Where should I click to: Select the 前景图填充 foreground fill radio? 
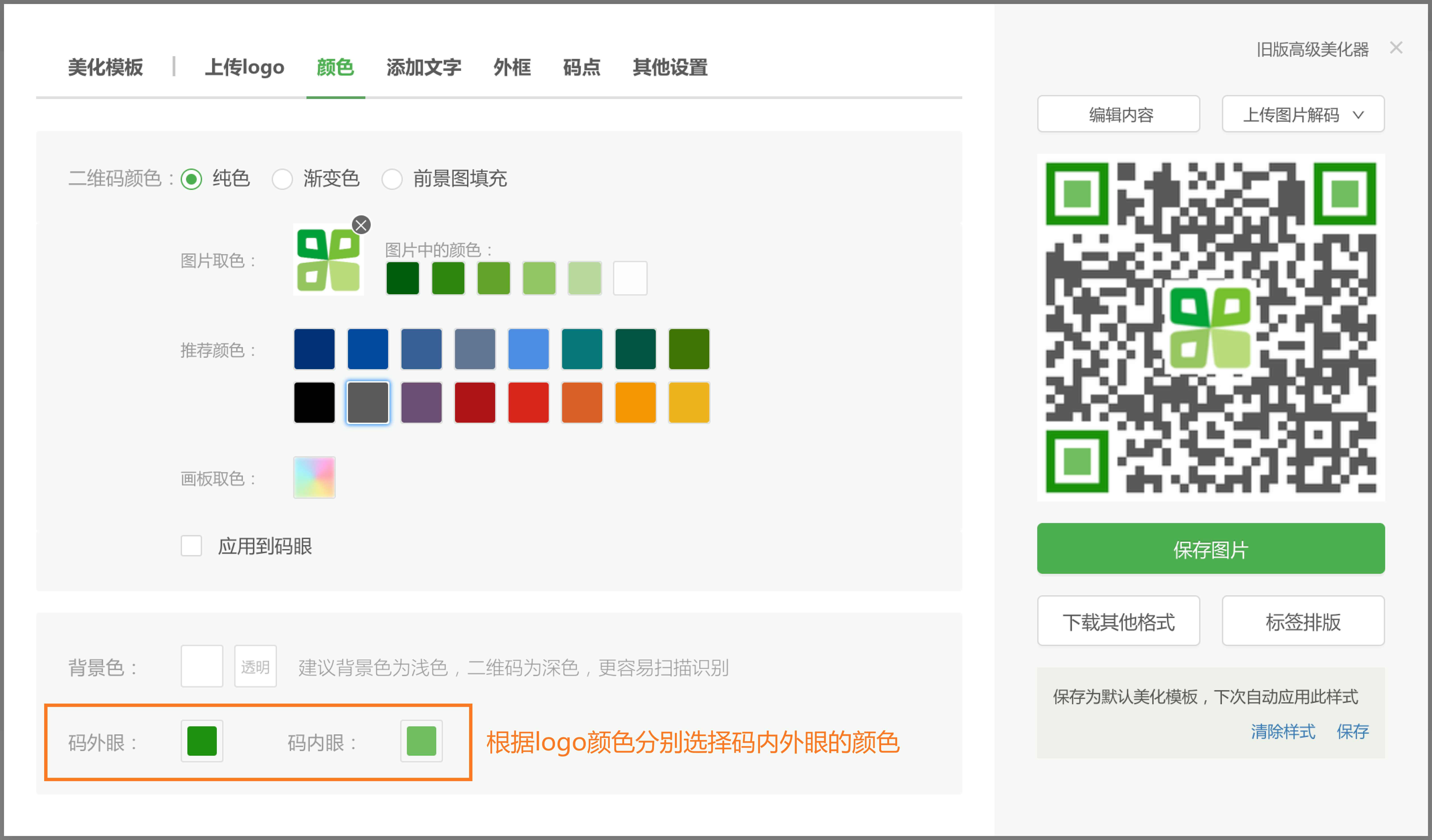(x=392, y=179)
